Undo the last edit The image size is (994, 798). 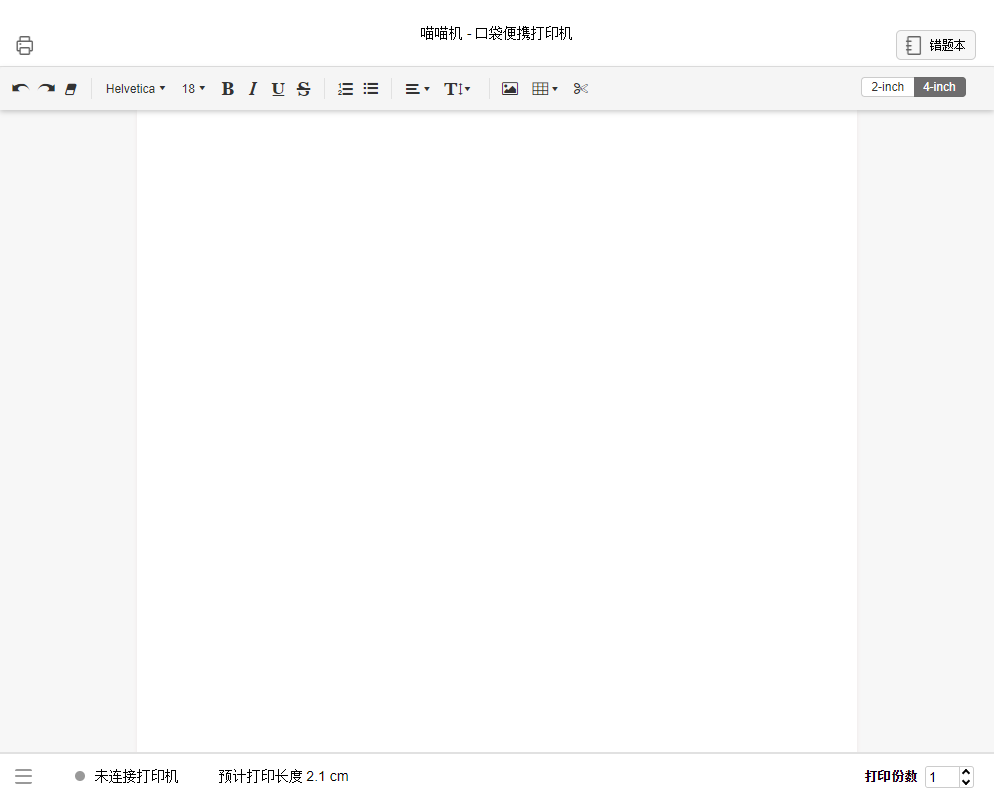click(x=20, y=89)
